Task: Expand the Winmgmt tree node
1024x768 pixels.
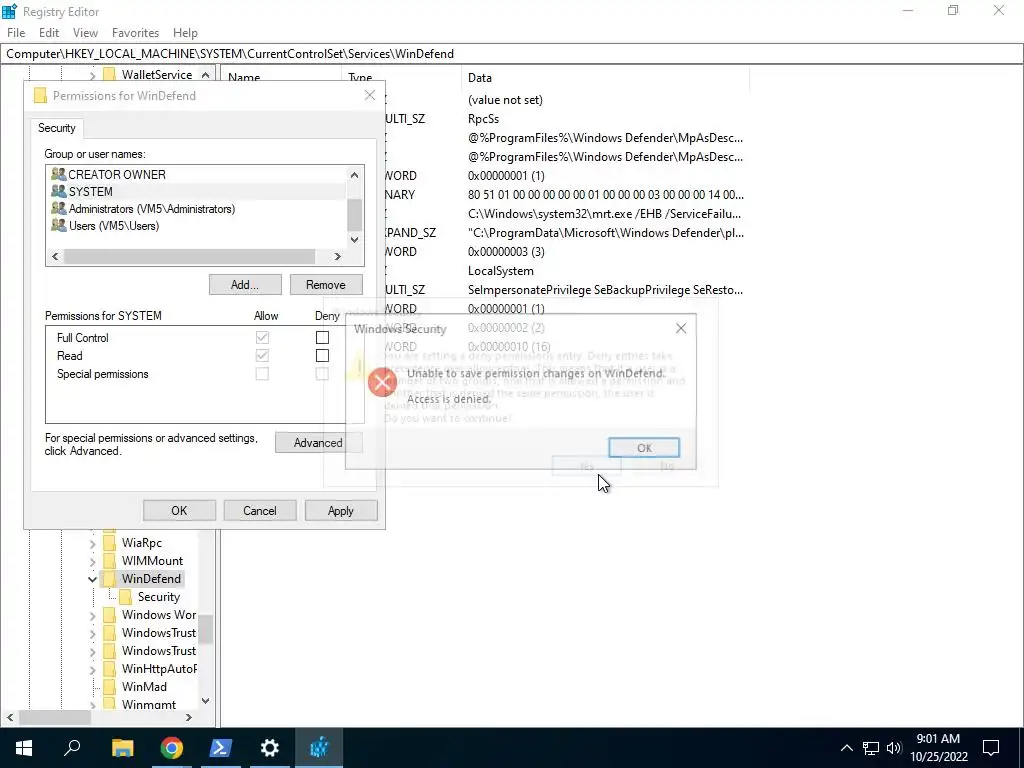Action: click(92, 705)
